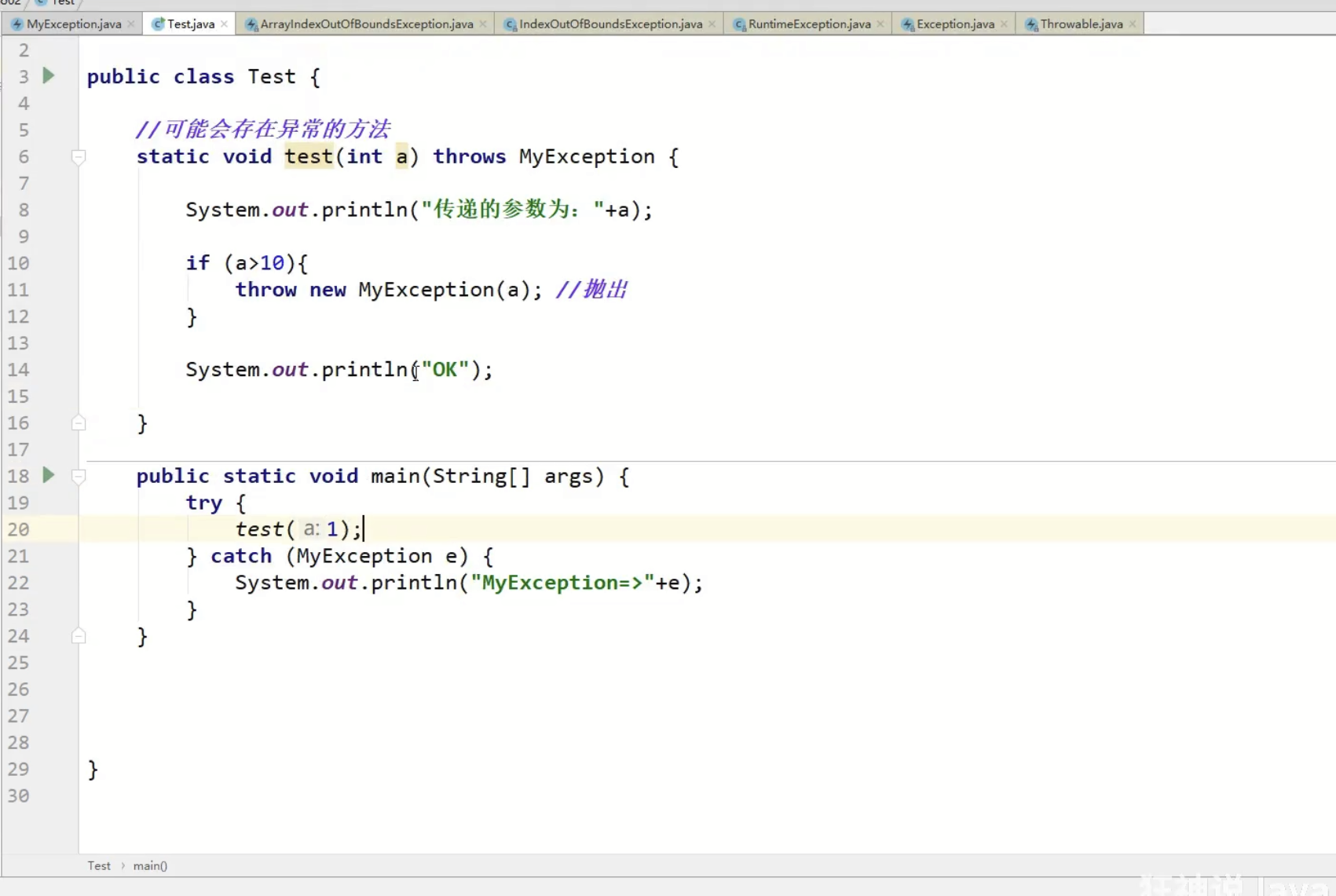Image resolution: width=1336 pixels, height=896 pixels.
Task: Click the MyException type in the throws clause
Action: click(587, 156)
